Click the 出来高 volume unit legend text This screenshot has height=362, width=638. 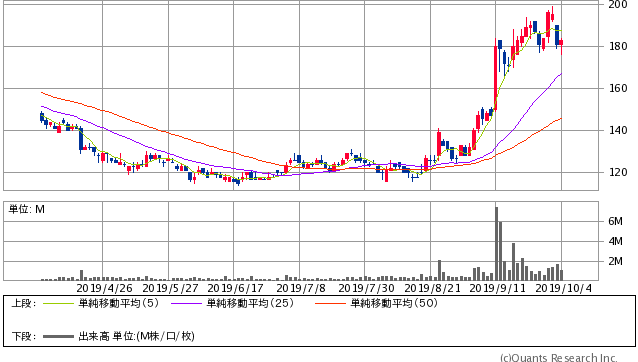pos(136,336)
